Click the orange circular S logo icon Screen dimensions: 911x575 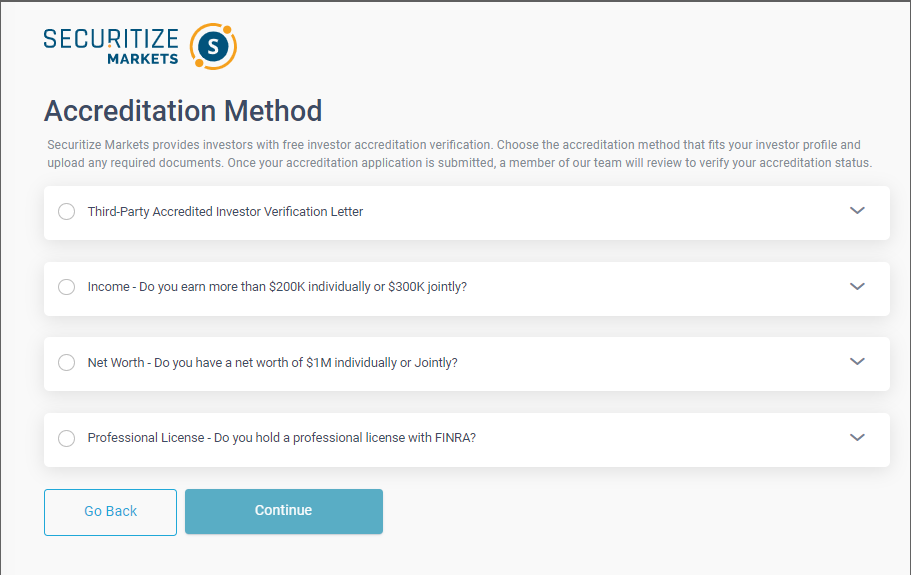[213, 46]
